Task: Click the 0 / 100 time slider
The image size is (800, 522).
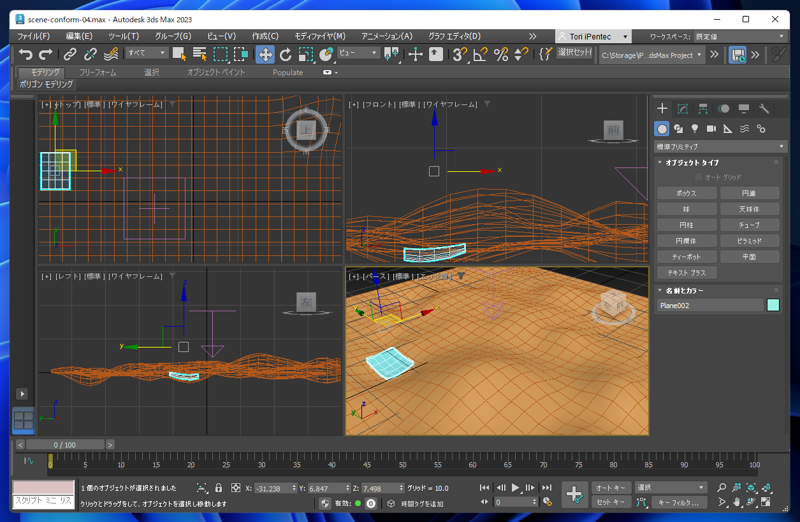Action: (x=65, y=445)
